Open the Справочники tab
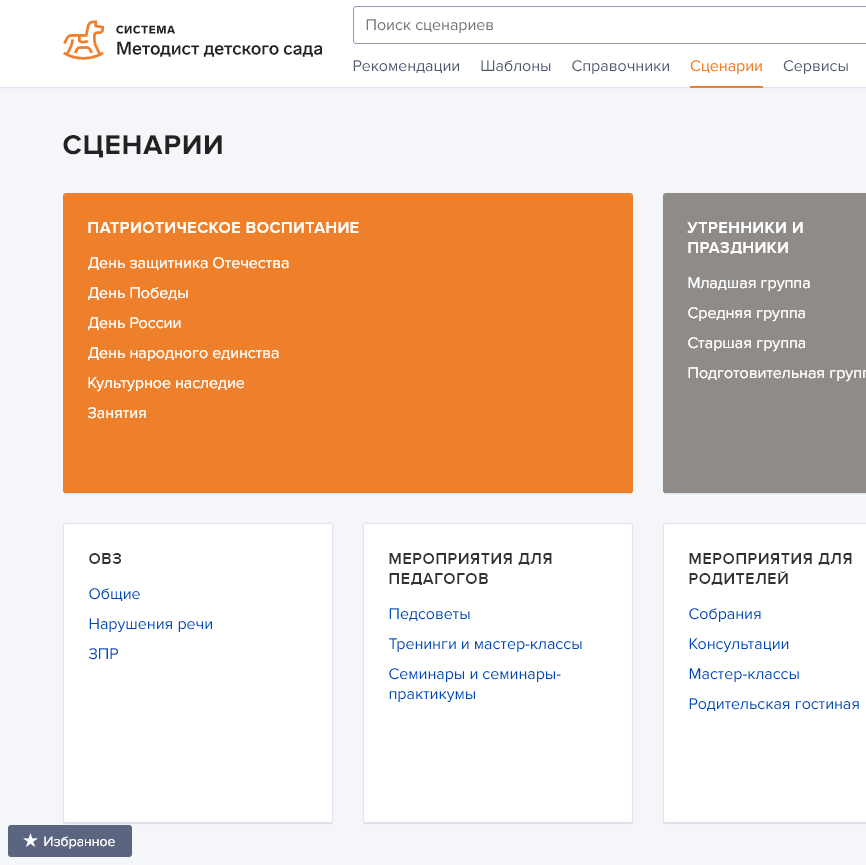 click(x=620, y=66)
